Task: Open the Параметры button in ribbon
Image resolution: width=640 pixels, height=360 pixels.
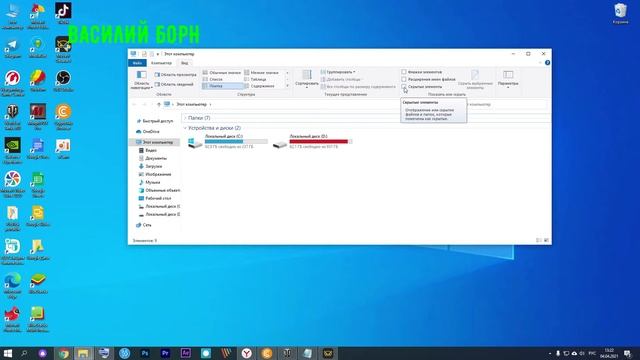Action: point(508,79)
